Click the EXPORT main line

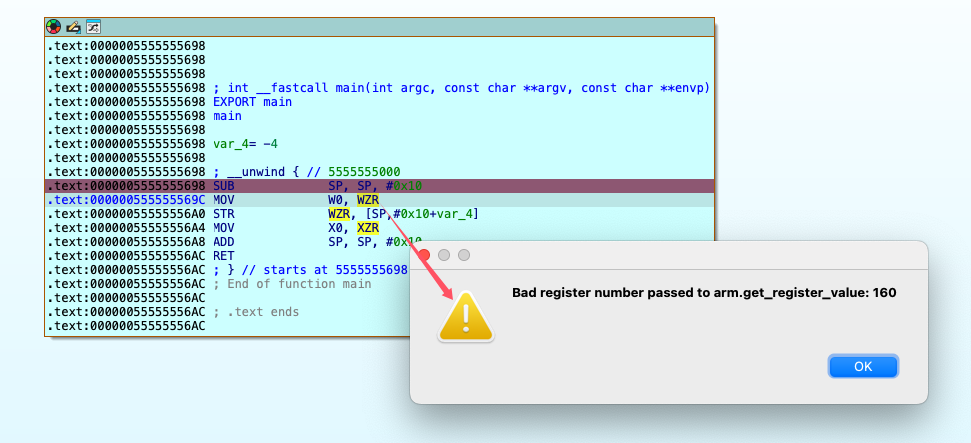(252, 102)
